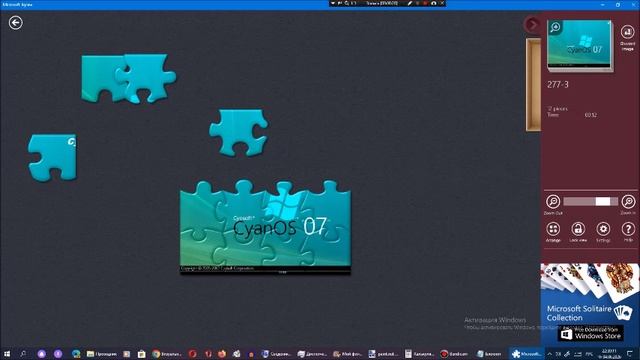This screenshot has width=640, height=360.
Task: Click the РУС language indicator
Action: (x=589, y=354)
